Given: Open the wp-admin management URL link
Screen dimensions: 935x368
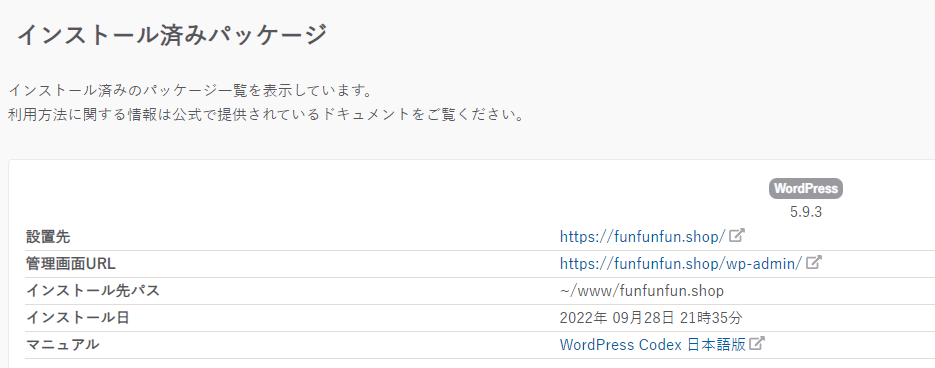Looking at the screenshot, I should coord(680,264).
